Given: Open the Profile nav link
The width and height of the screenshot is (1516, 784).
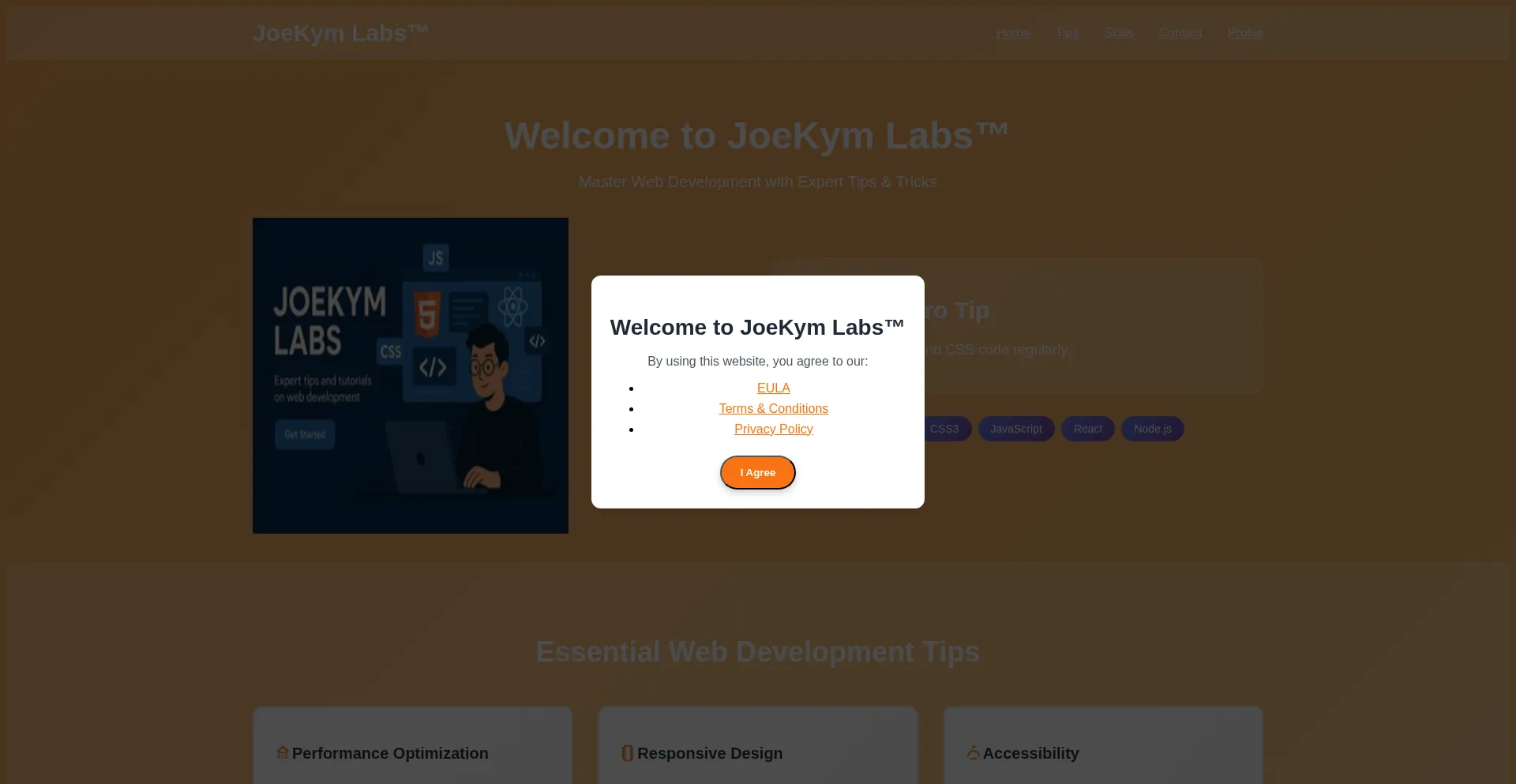Looking at the screenshot, I should pos(1244,32).
